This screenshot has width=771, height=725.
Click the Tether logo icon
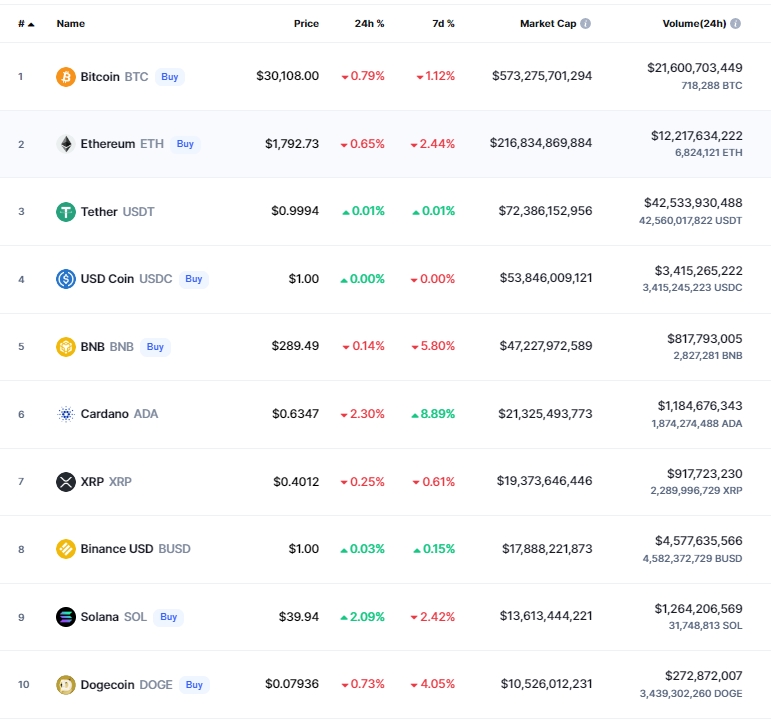point(66,212)
